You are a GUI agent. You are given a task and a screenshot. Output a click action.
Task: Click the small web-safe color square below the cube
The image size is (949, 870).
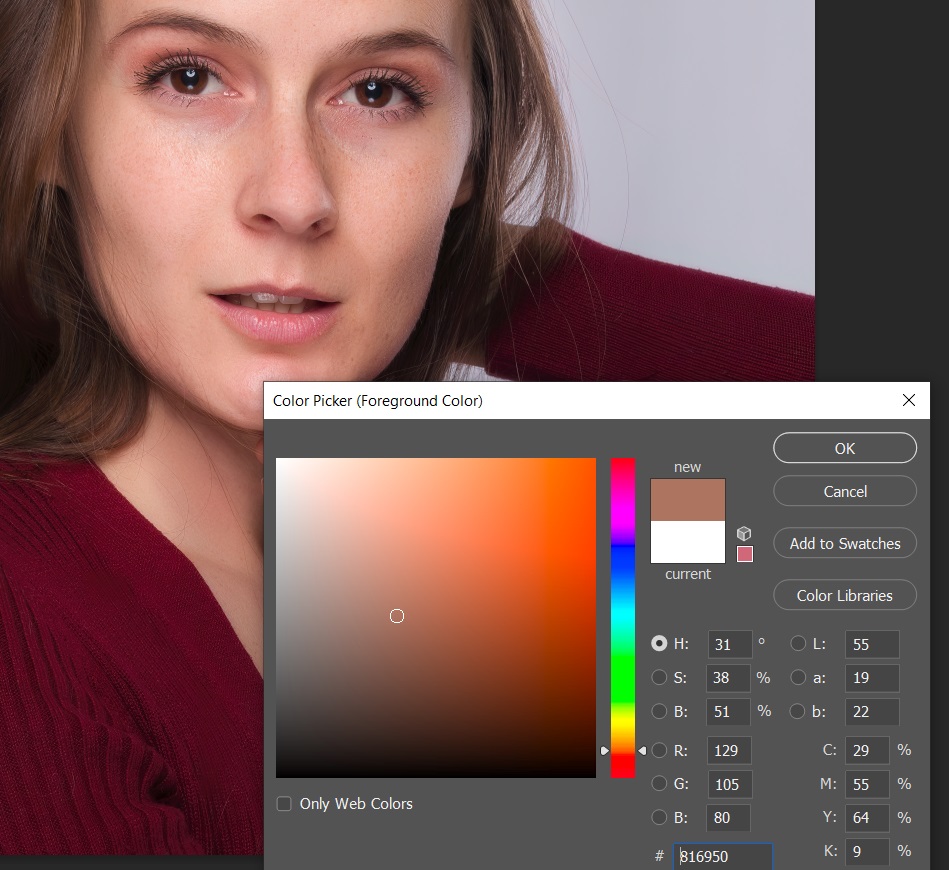click(x=744, y=554)
